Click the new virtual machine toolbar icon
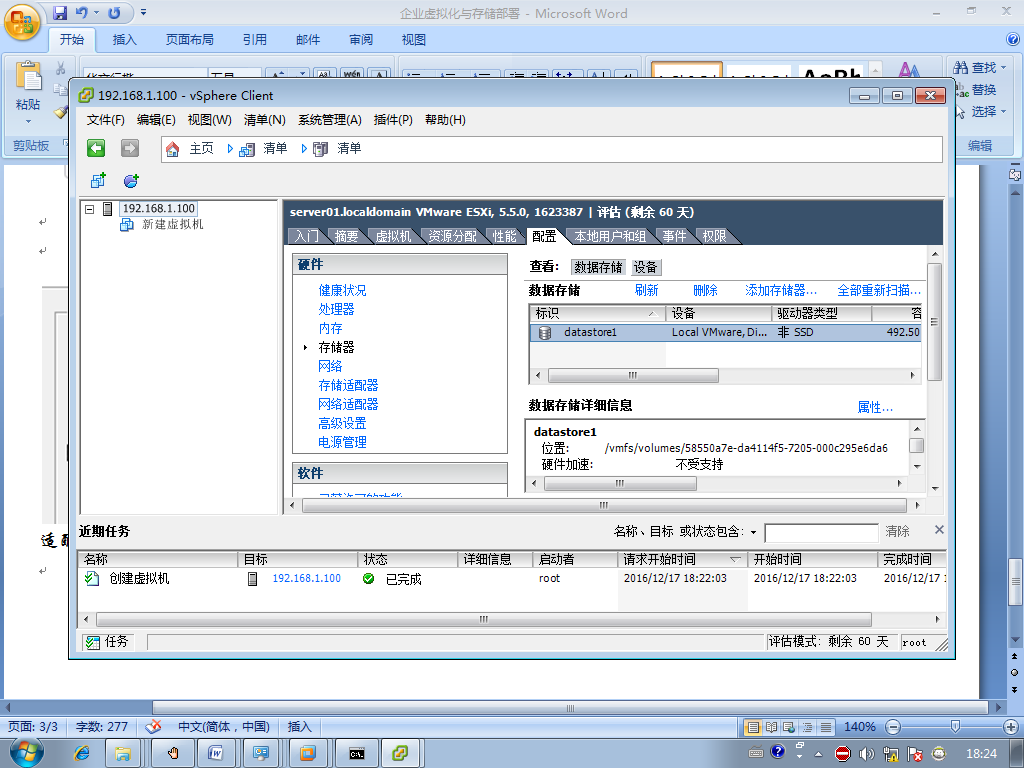The image size is (1024, 768). tap(98, 180)
